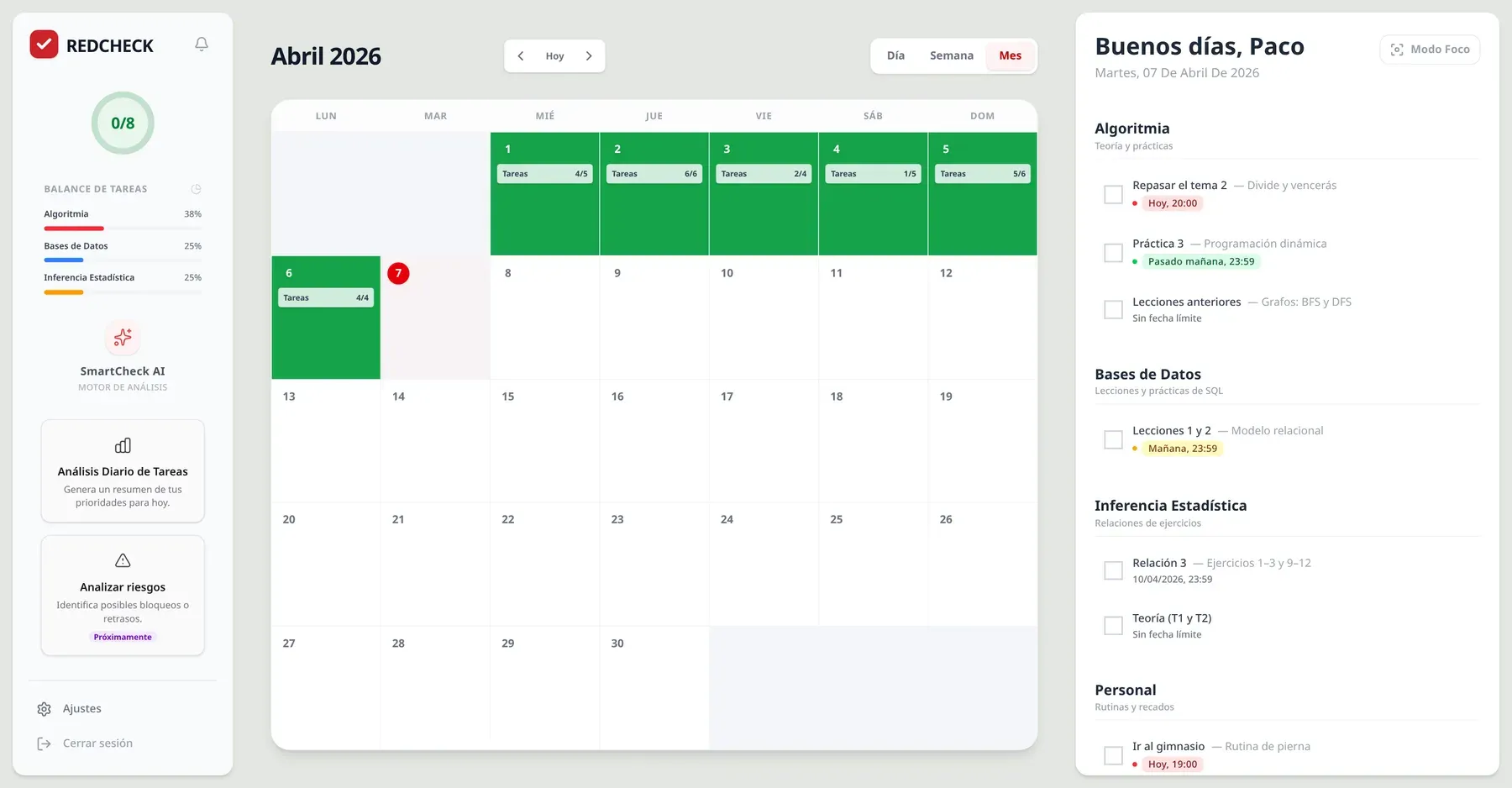This screenshot has width=1512, height=788.
Task: Click the warning triangle icon in Analizar riesgos
Action: [123, 560]
